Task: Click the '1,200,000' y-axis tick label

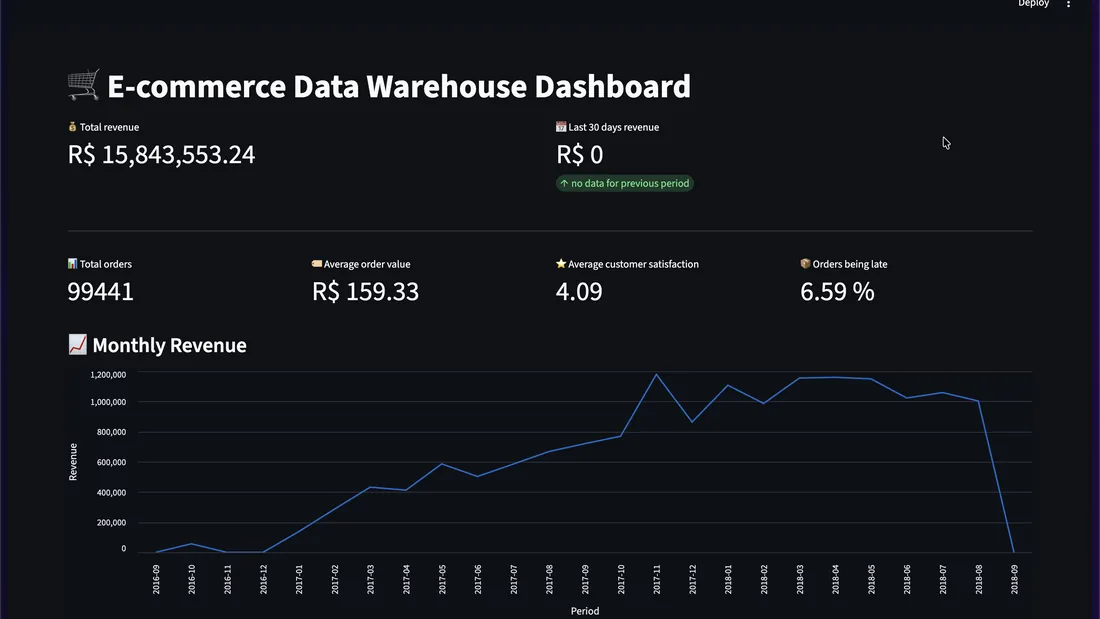Action: pyautogui.click(x=108, y=375)
